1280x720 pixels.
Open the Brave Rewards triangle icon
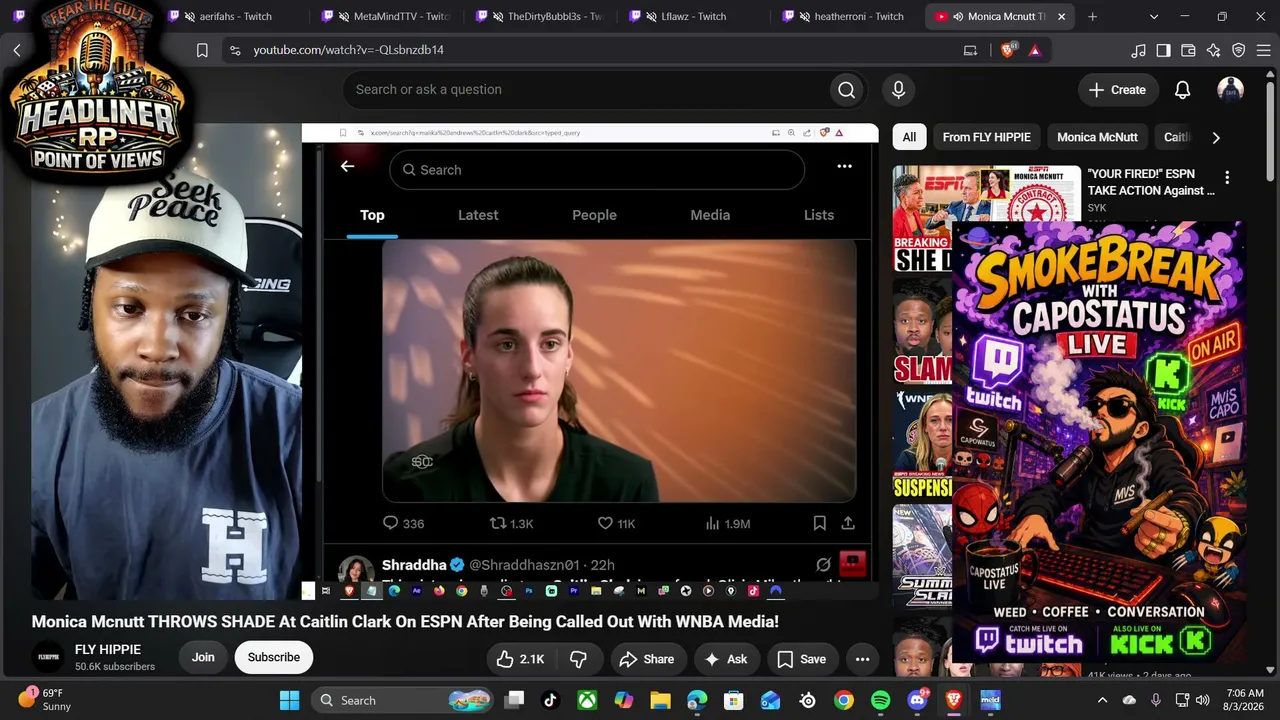1035,50
